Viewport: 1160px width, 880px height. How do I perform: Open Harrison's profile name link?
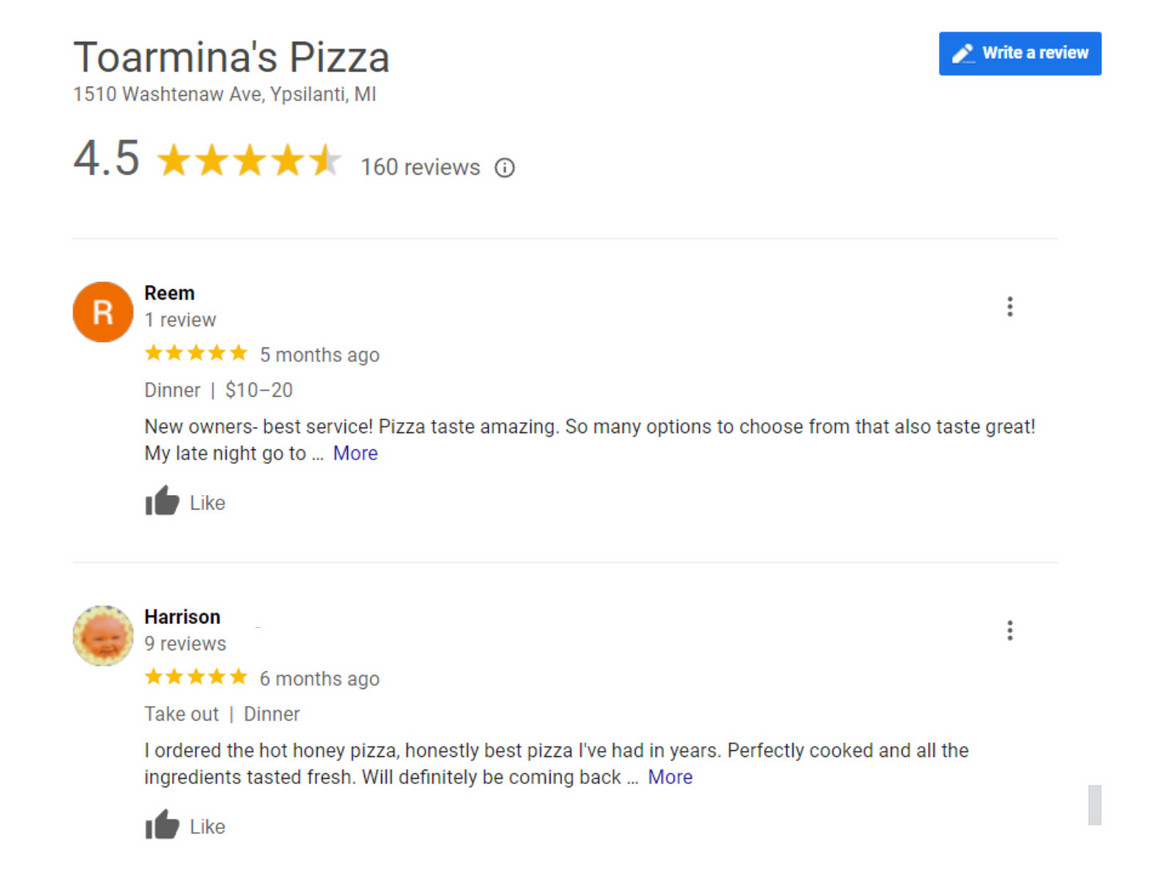click(x=182, y=617)
